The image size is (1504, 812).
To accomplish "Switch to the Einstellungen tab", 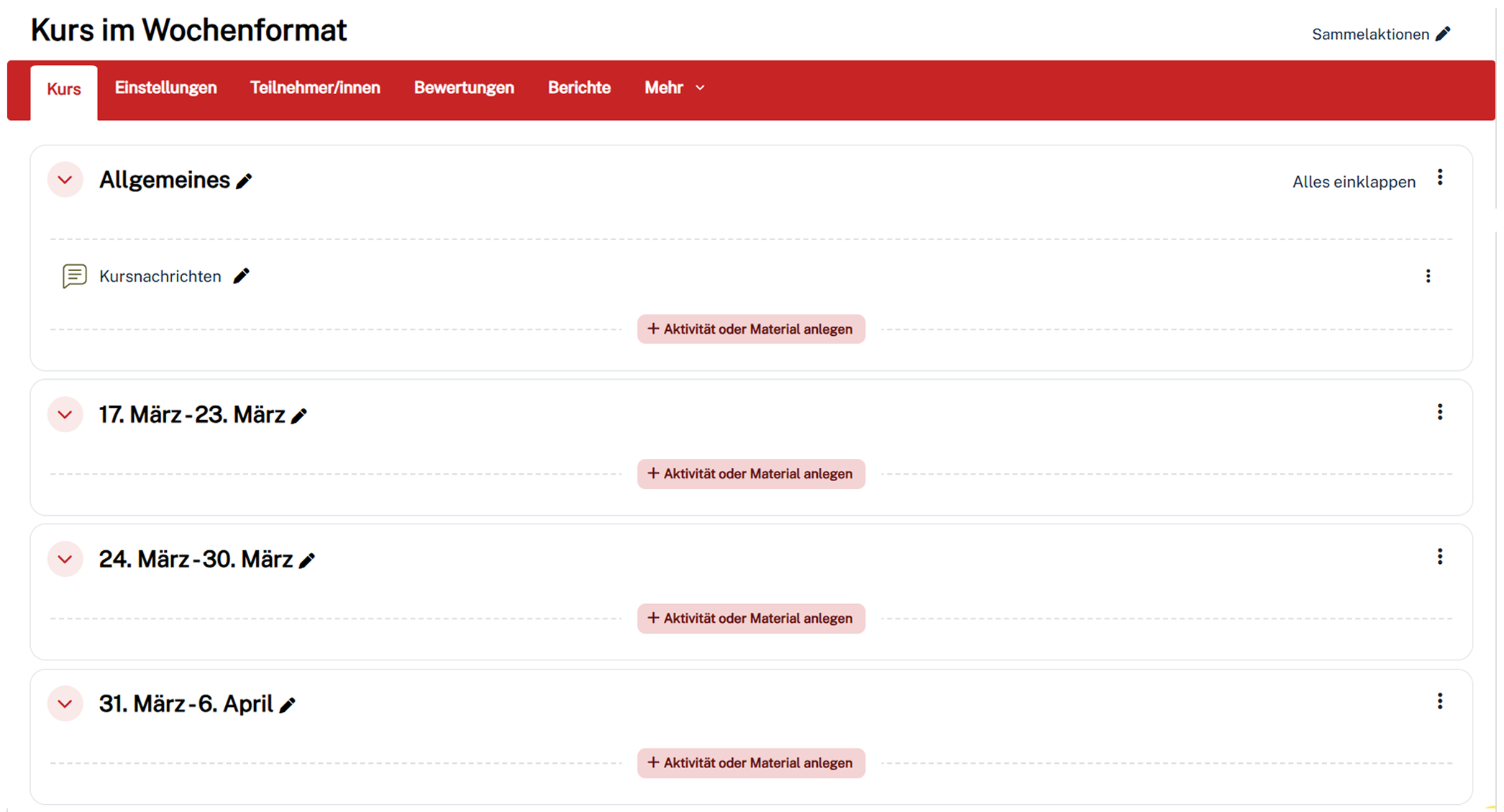I will 165,88.
